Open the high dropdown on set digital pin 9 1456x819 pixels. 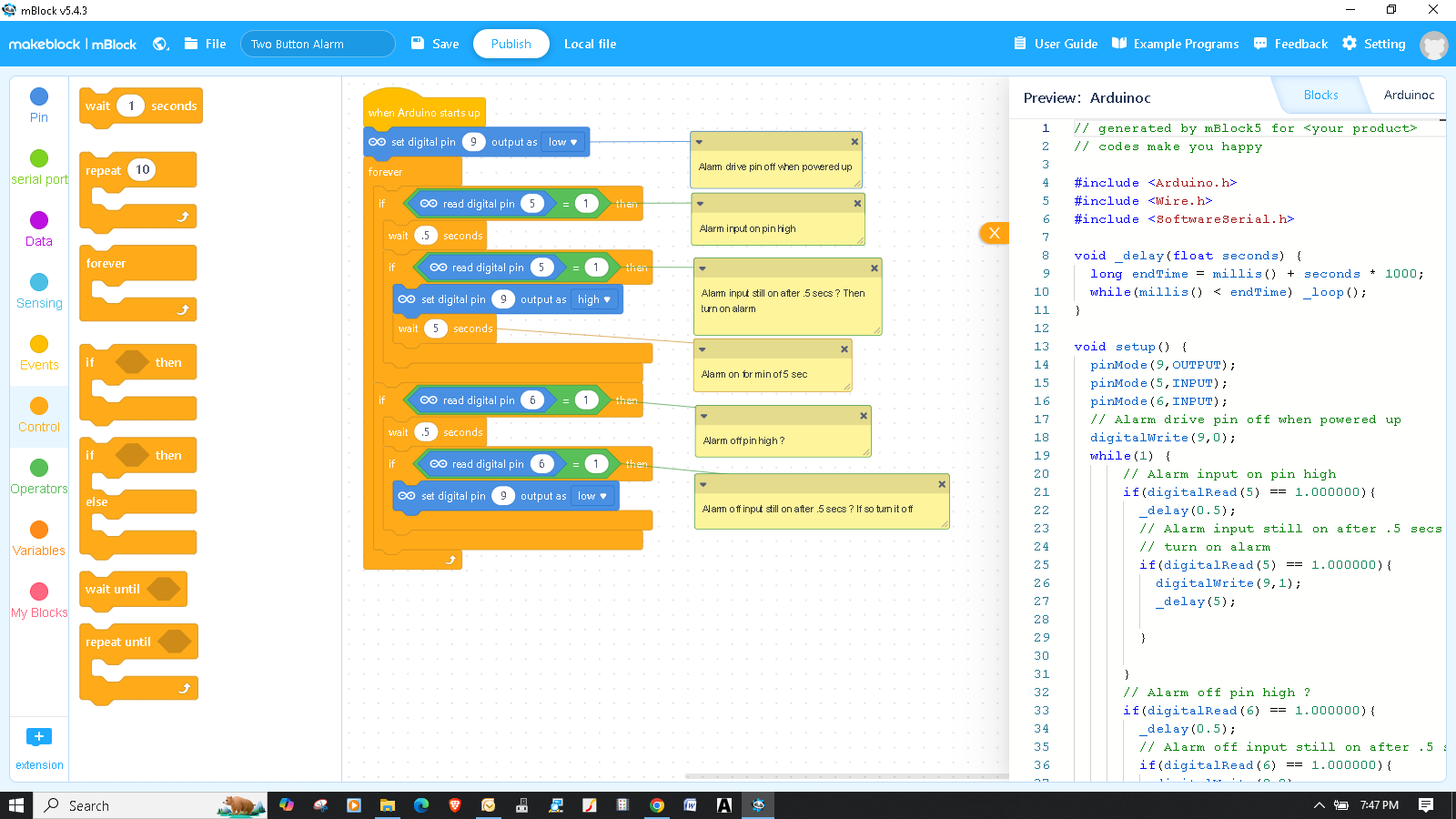click(594, 299)
